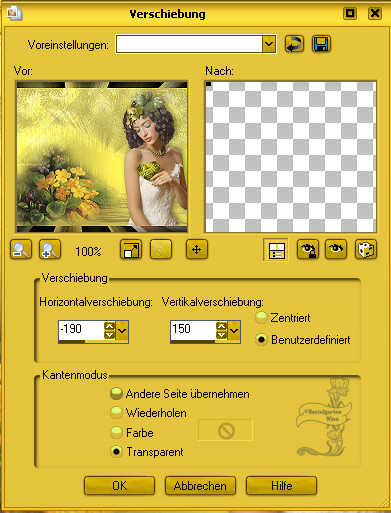Screen dimensions: 391x513
Task: Click the Vor preview image
Action: 102,157
